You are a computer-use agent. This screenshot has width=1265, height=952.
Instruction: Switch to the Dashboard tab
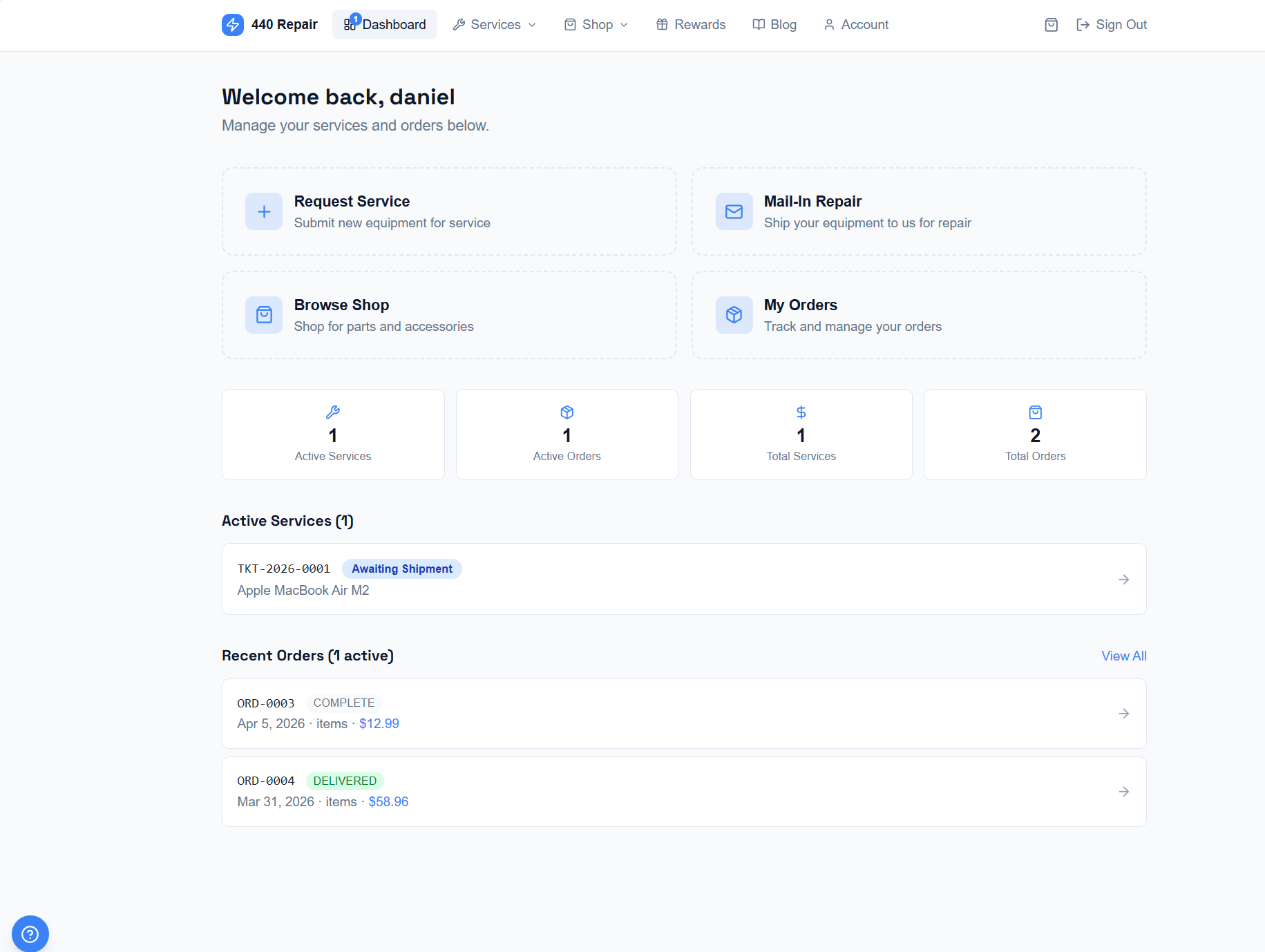tap(385, 24)
